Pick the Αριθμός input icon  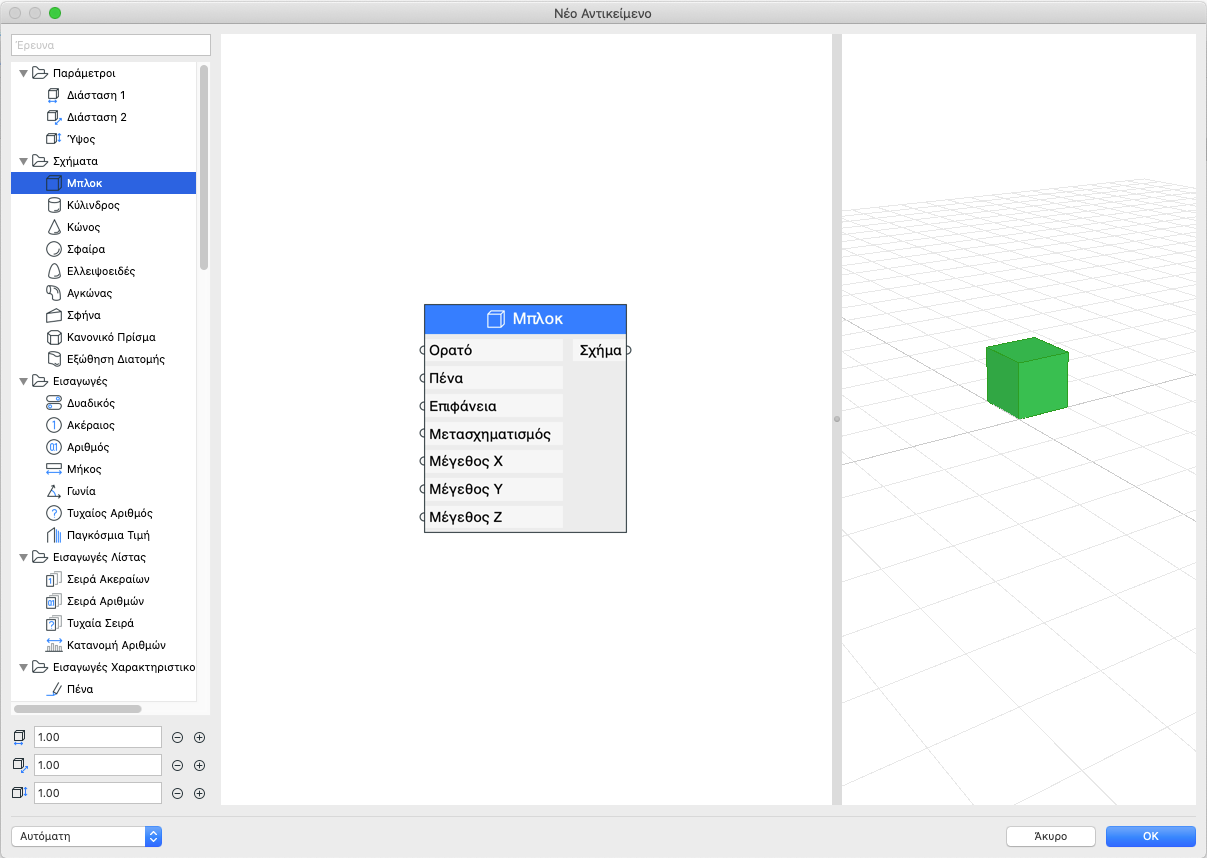click(x=54, y=447)
